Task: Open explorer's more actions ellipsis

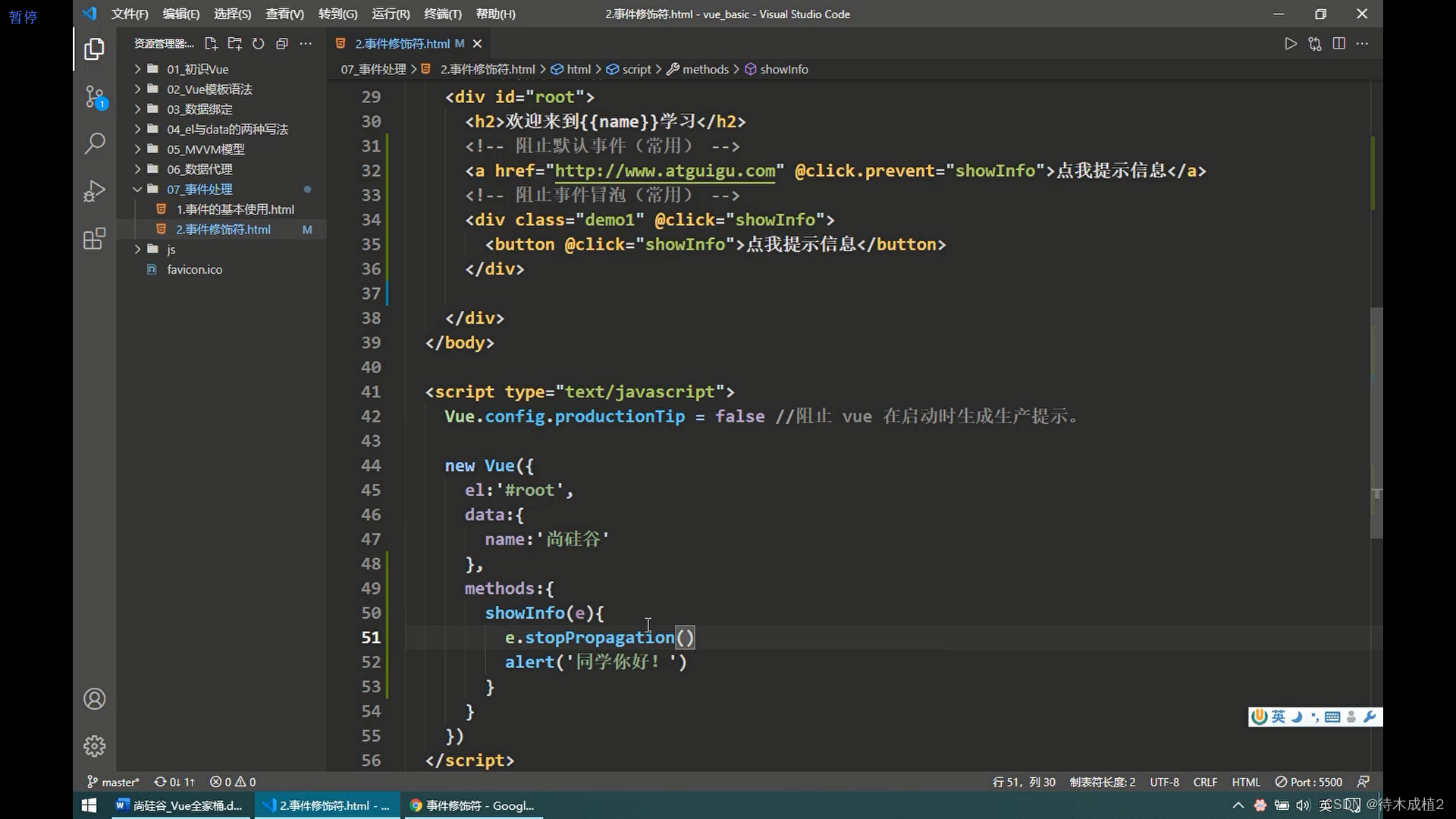Action: [306, 44]
